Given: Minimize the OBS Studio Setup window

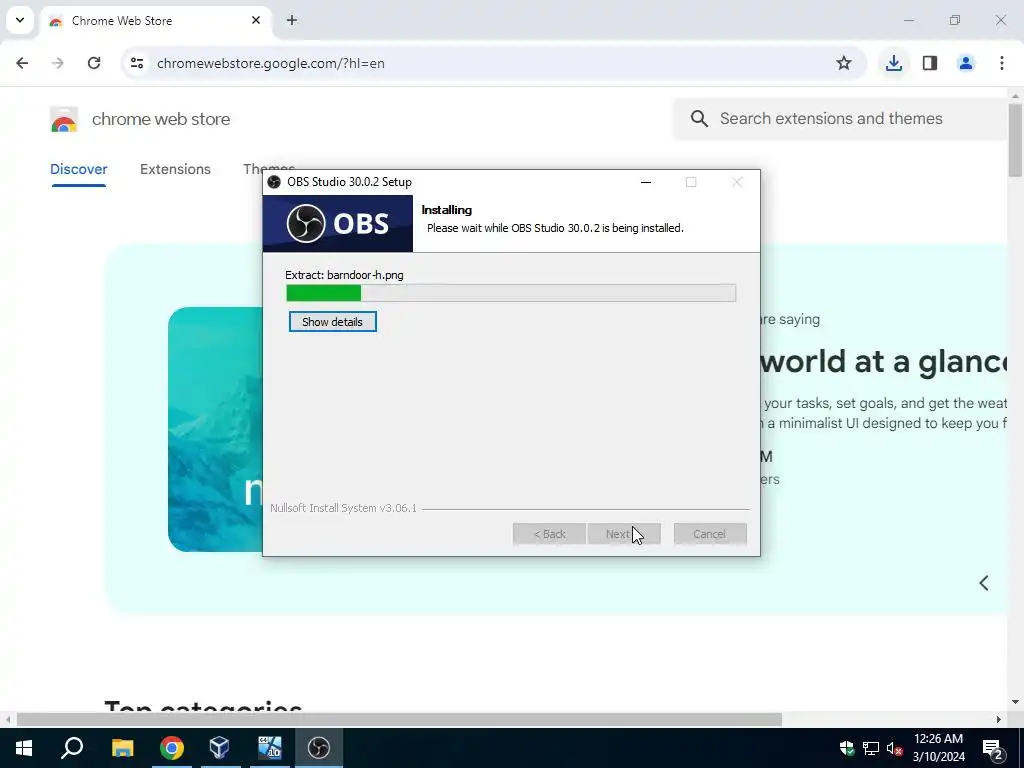Looking at the screenshot, I should 646,182.
